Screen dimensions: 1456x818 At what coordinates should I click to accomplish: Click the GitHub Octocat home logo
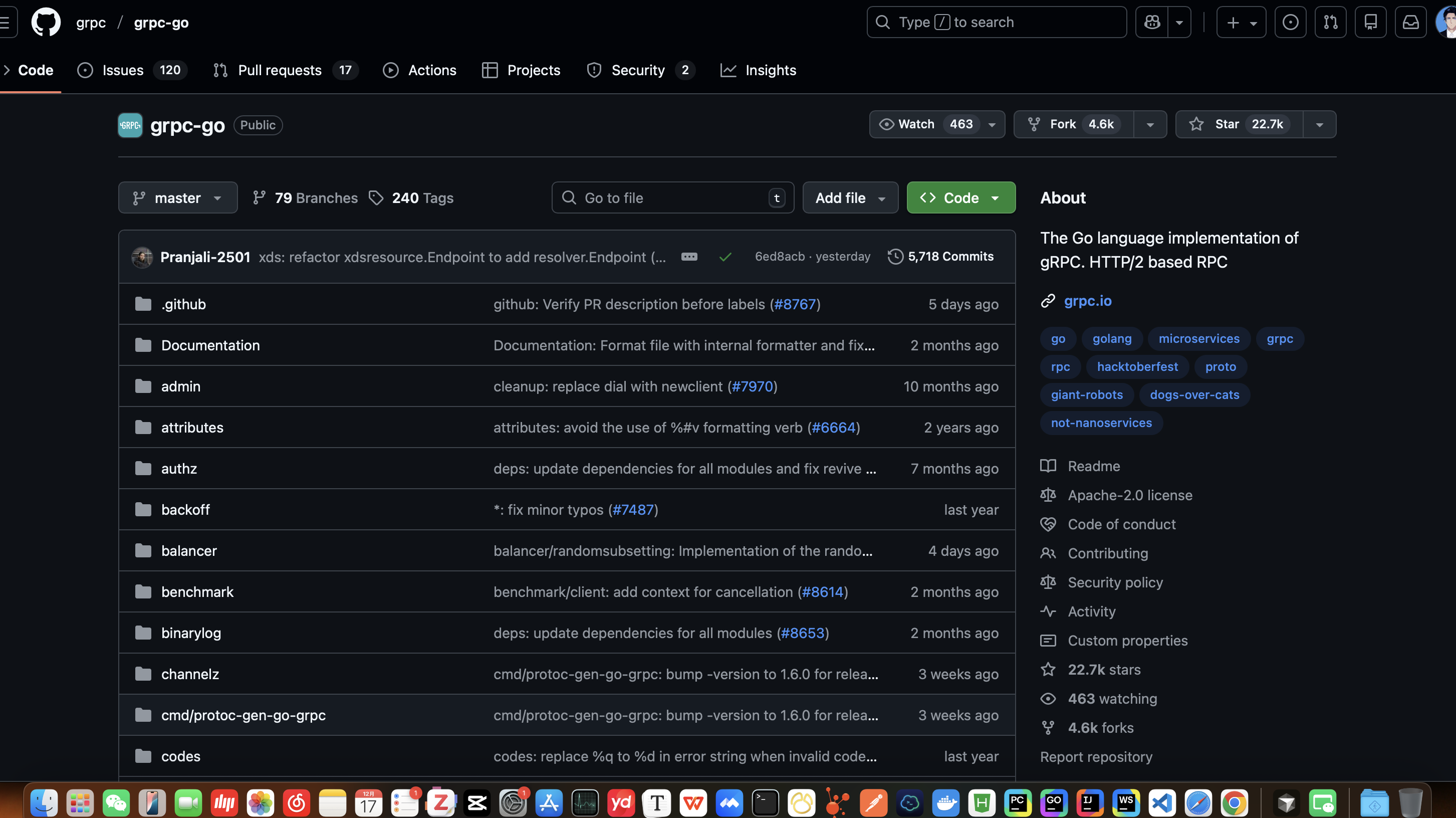(46, 23)
